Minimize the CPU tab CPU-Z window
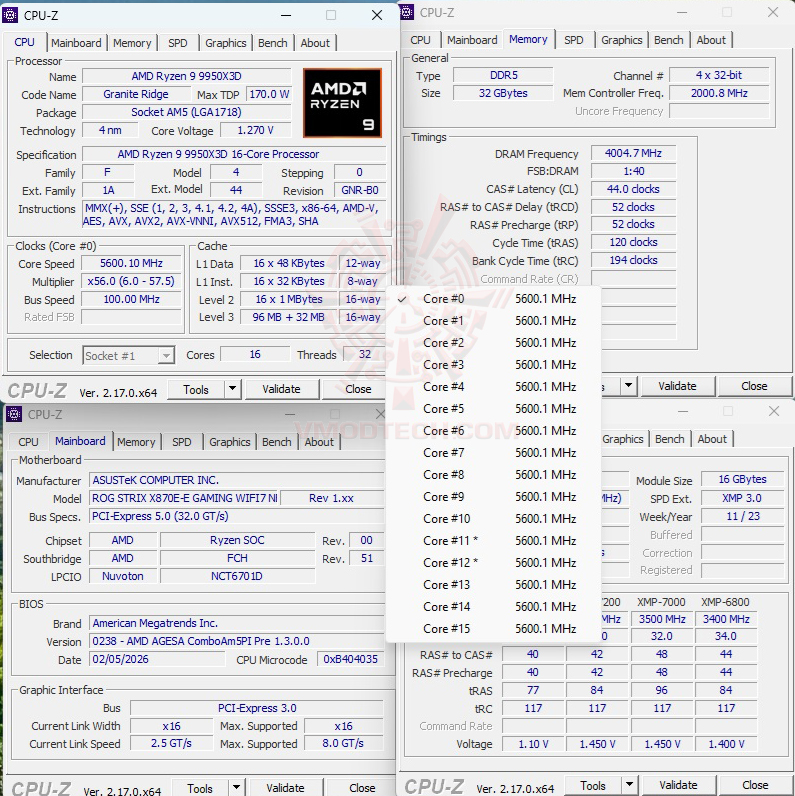The image size is (795, 796). 286,15
